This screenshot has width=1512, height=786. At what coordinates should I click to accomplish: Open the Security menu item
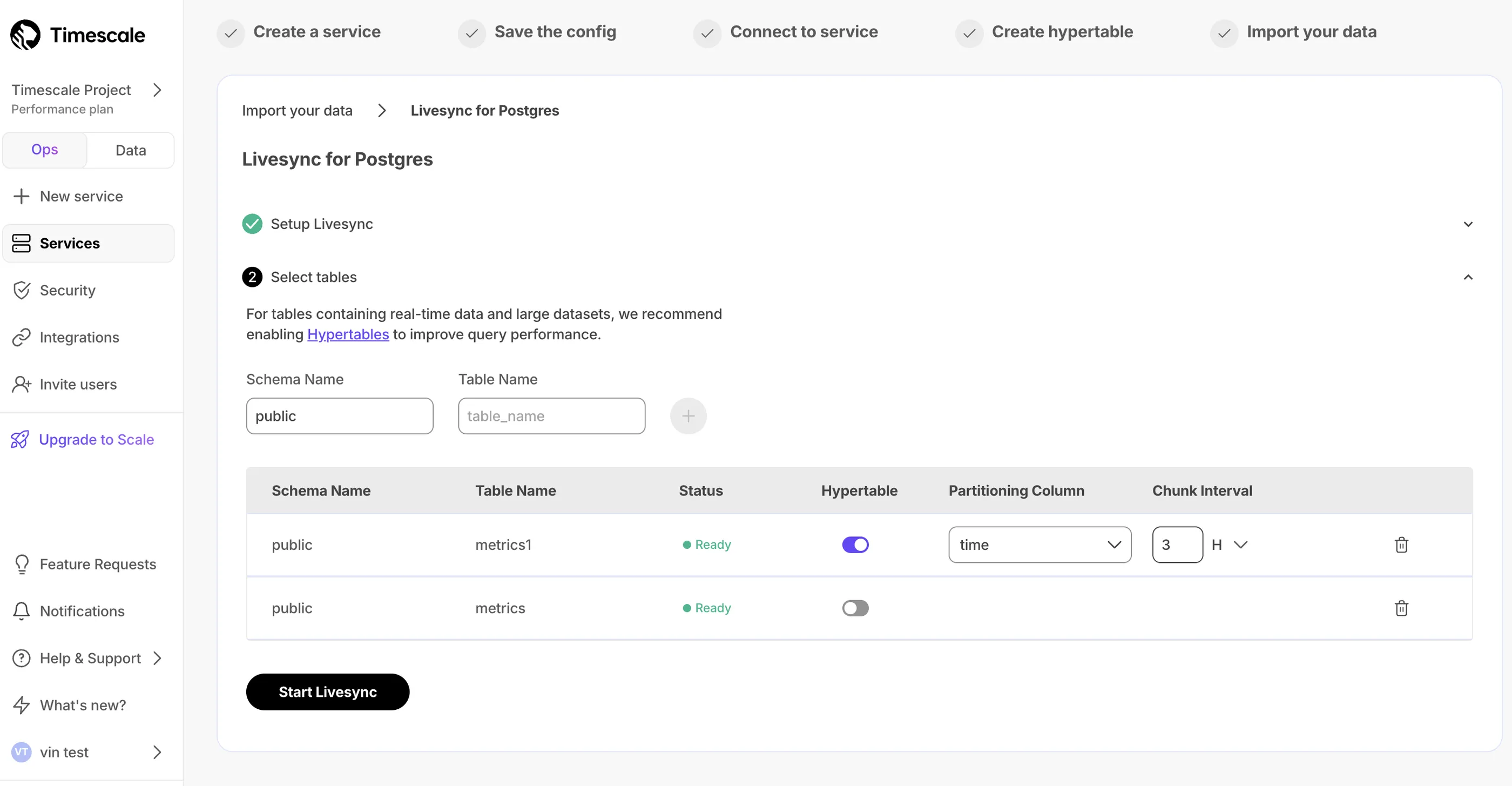click(88, 290)
